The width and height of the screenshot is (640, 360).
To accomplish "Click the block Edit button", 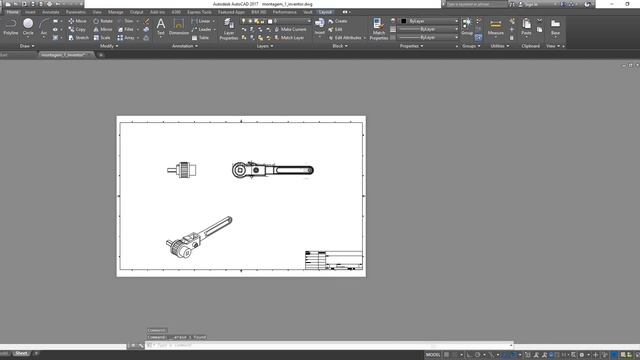I will tap(335, 29).
